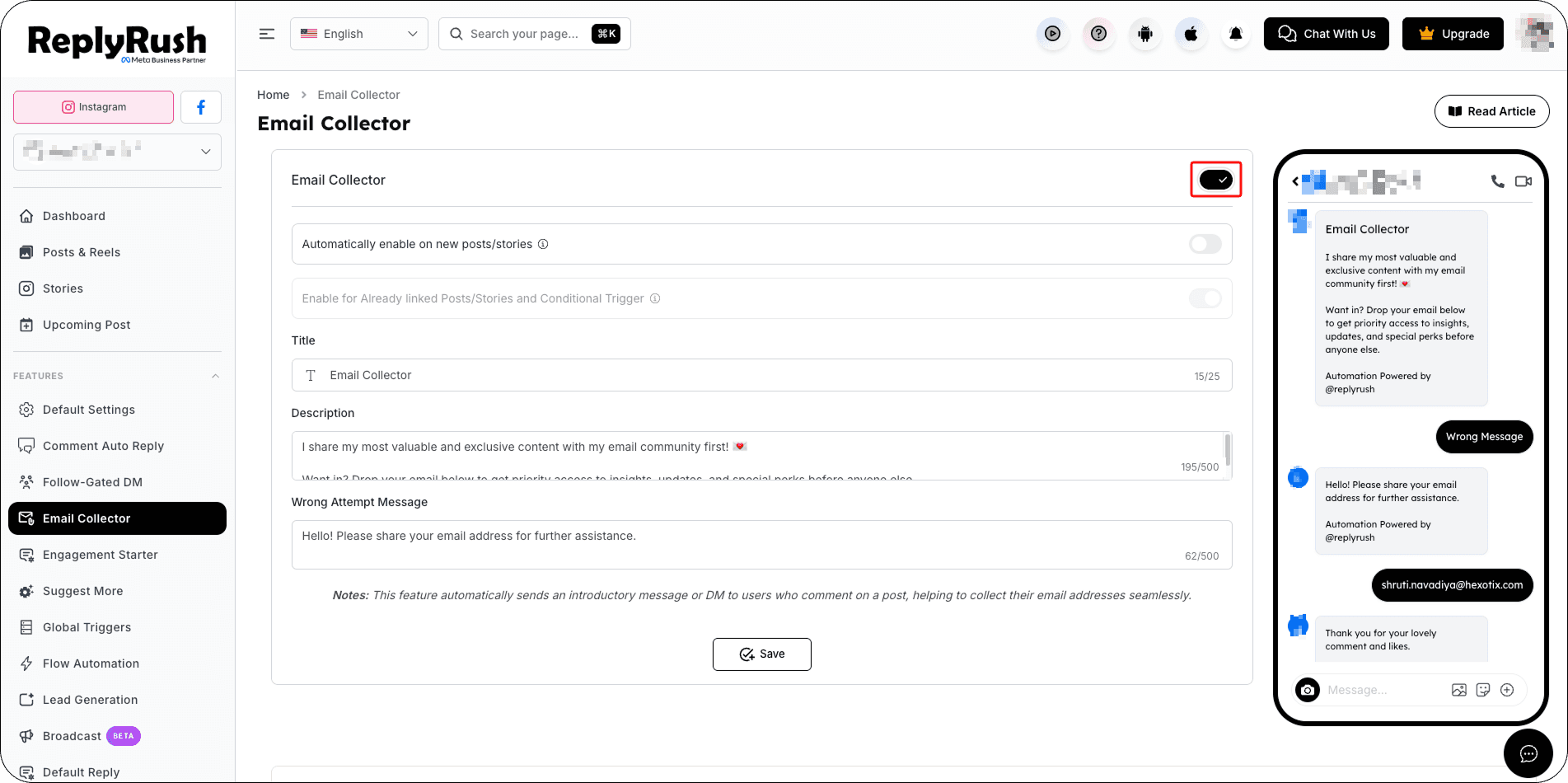1568x783 pixels.
Task: Open the floating chat support bubble
Action: click(1528, 753)
